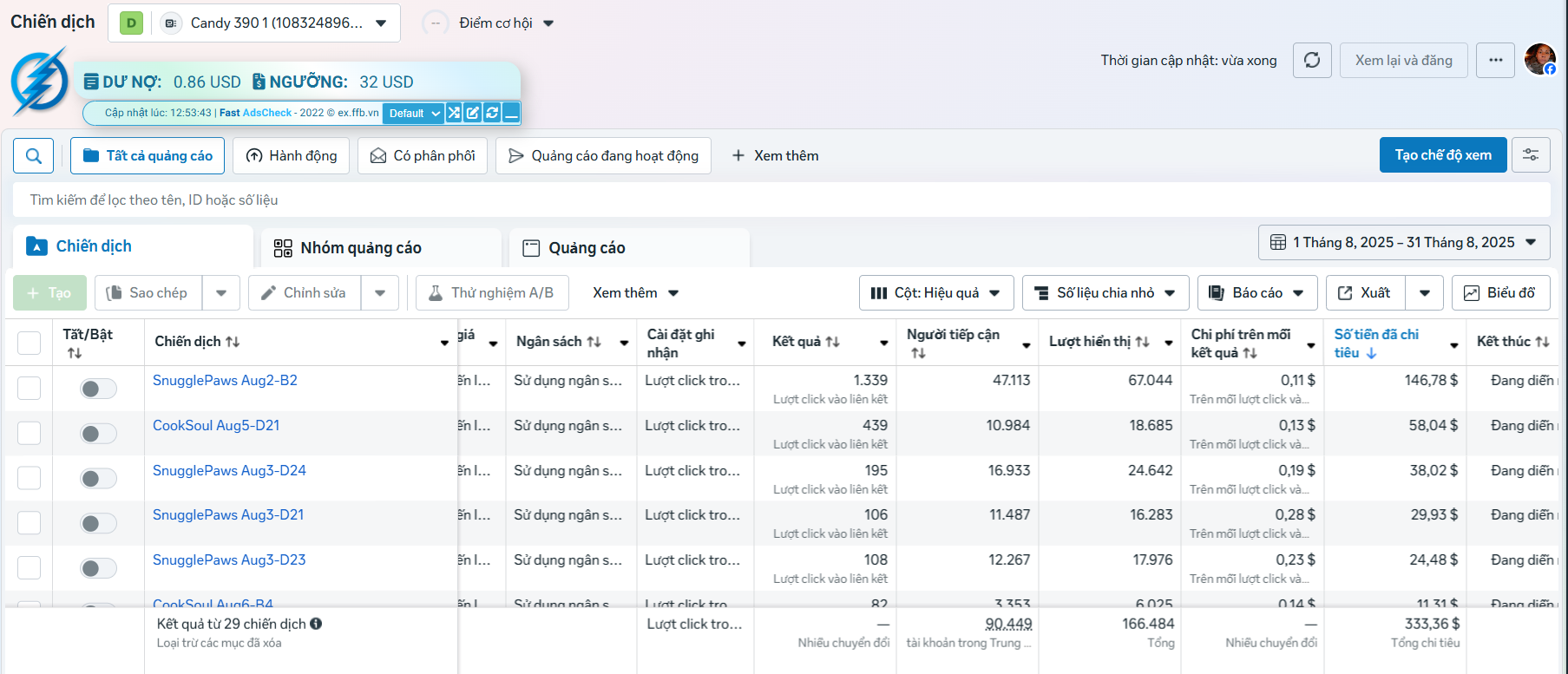Click the shuffle icon in AdsCheck bar

454,113
